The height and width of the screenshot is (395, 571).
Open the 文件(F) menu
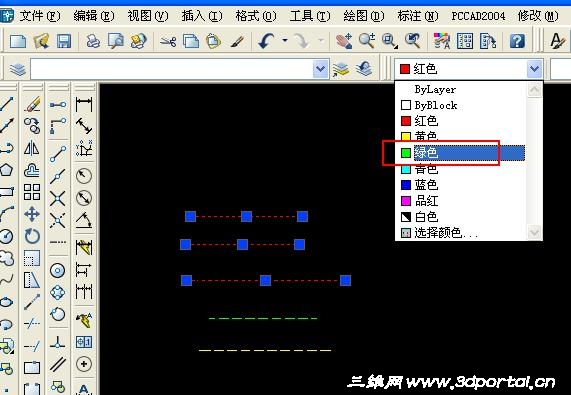pyautogui.click(x=40, y=16)
